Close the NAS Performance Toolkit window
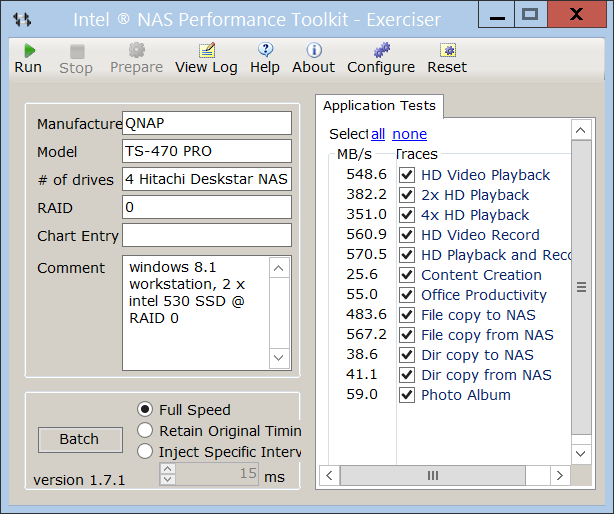 (576, 14)
